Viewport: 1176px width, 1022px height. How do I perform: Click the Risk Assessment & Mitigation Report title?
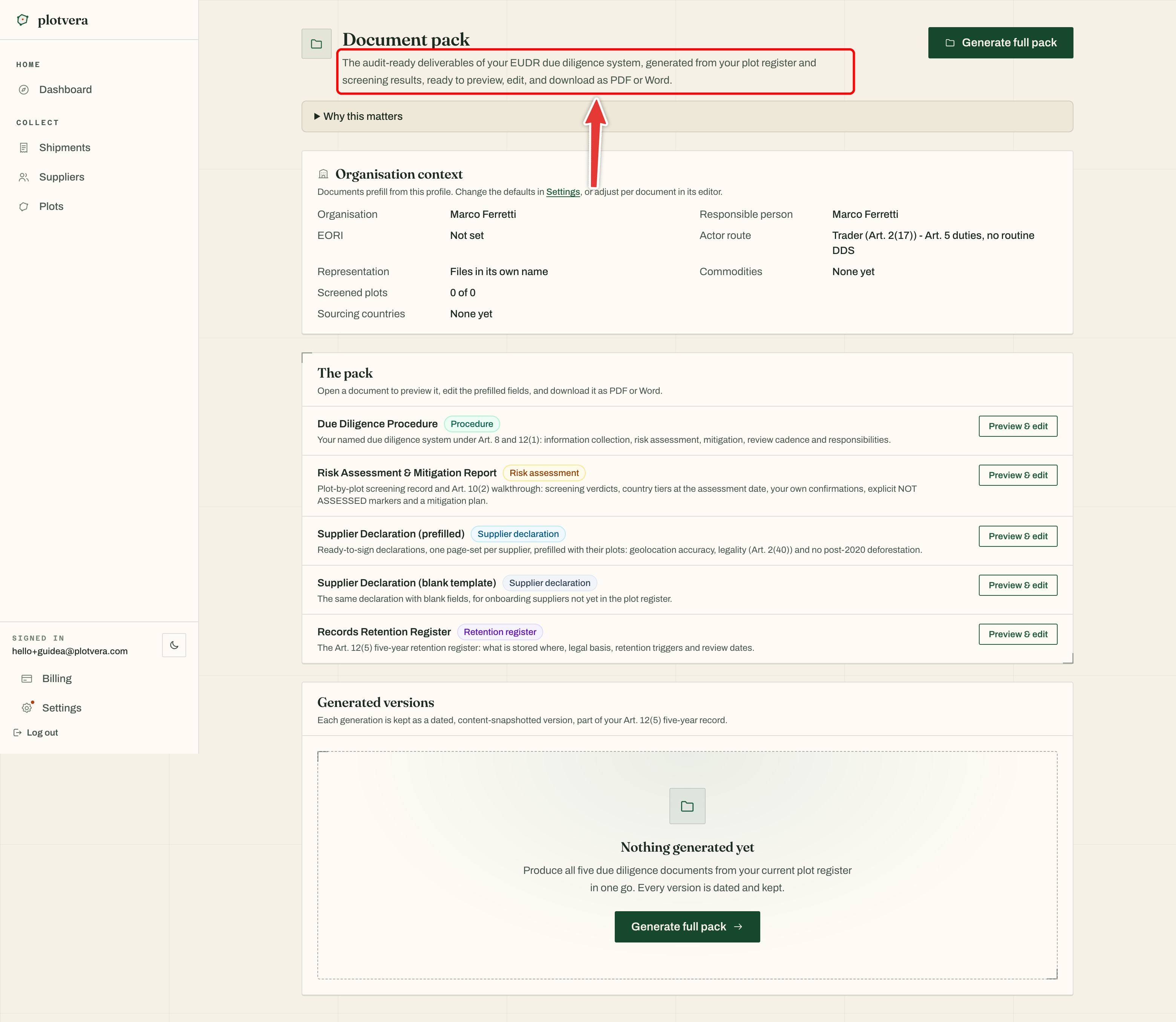pyautogui.click(x=407, y=473)
